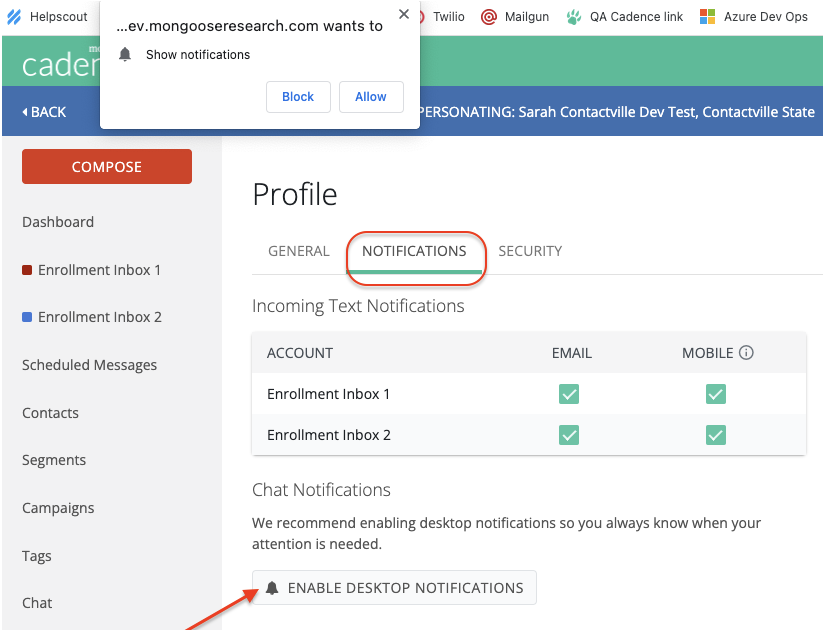Switch to the General tab
824x630 pixels.
pos(298,251)
